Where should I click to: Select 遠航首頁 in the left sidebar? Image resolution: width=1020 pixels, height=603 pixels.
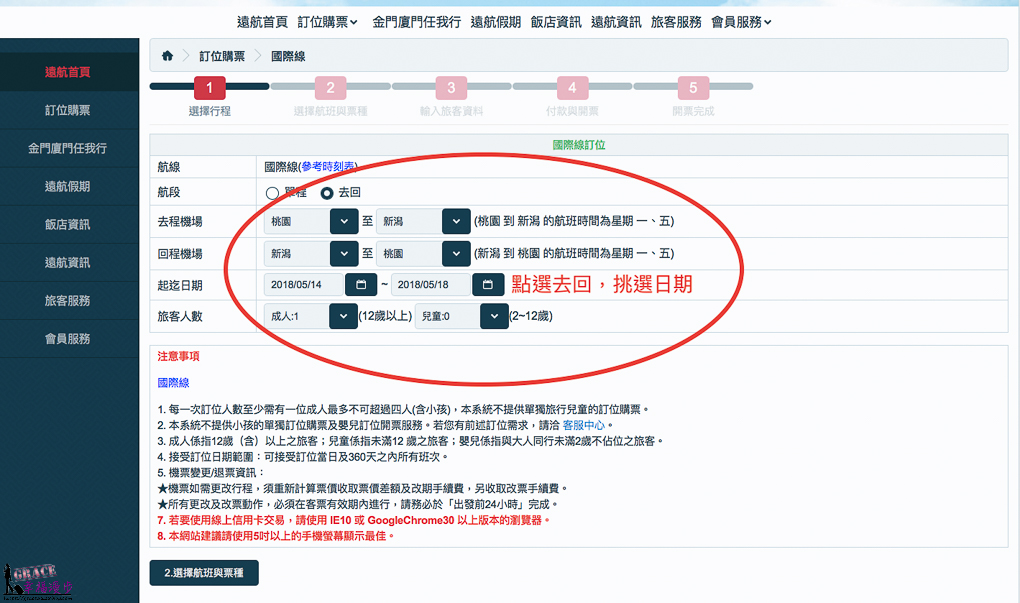click(68, 72)
